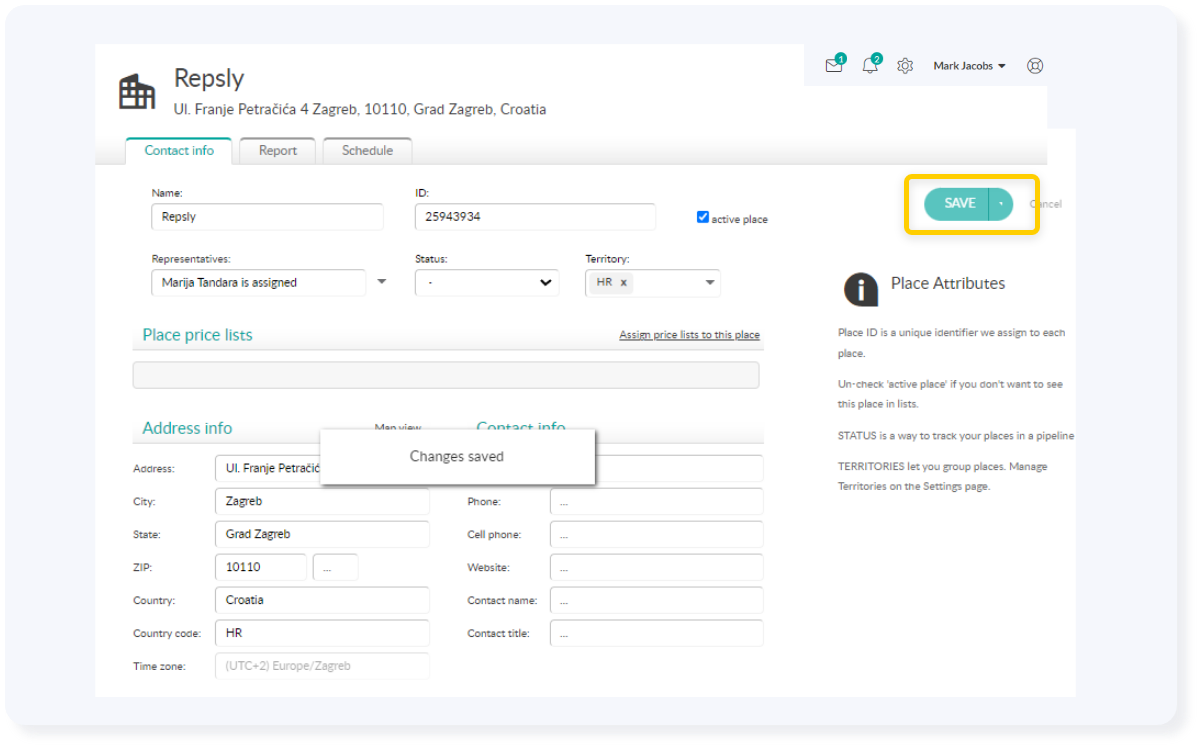The image size is (1202, 750).
Task: Open the settings gear icon
Action: coord(905,66)
